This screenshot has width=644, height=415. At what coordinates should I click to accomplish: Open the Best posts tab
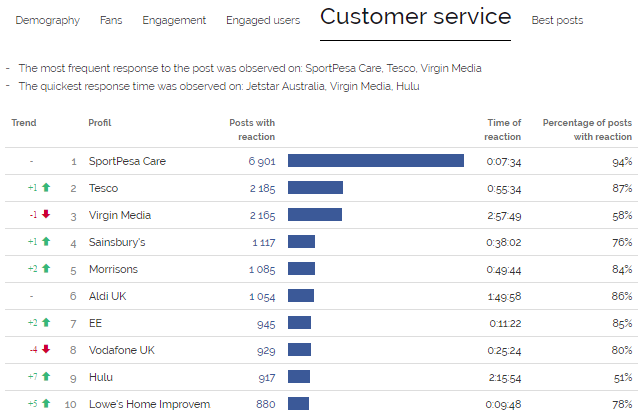[557, 20]
